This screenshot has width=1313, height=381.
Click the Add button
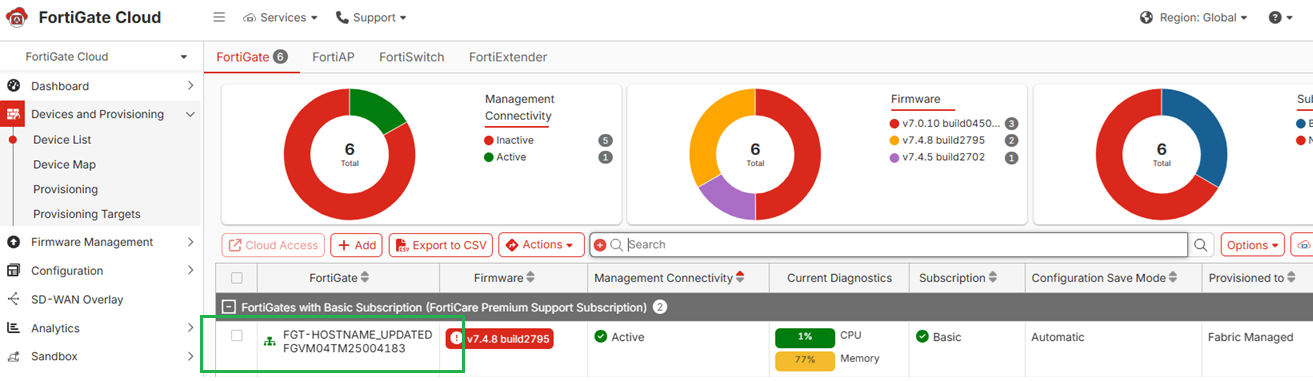tap(356, 245)
